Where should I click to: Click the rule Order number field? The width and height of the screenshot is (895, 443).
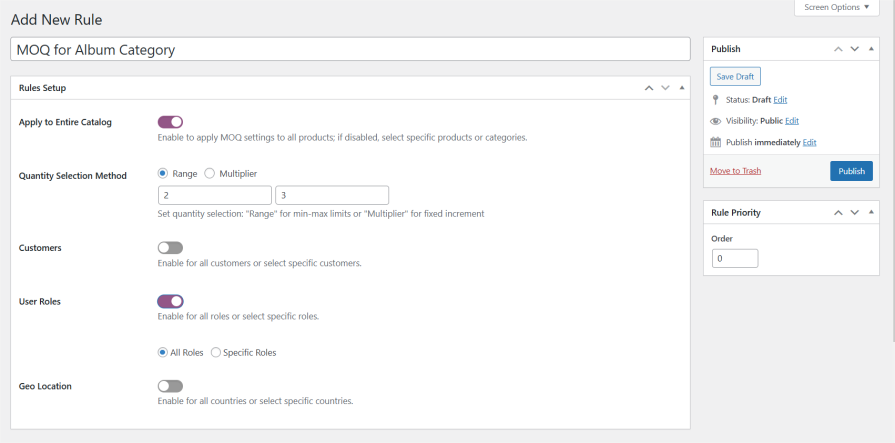pos(735,259)
